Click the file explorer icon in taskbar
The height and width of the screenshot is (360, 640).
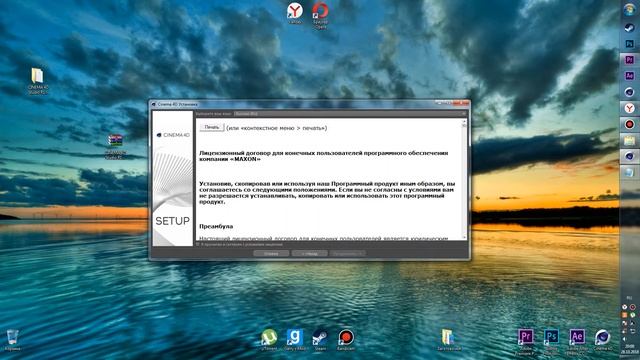click(629, 140)
